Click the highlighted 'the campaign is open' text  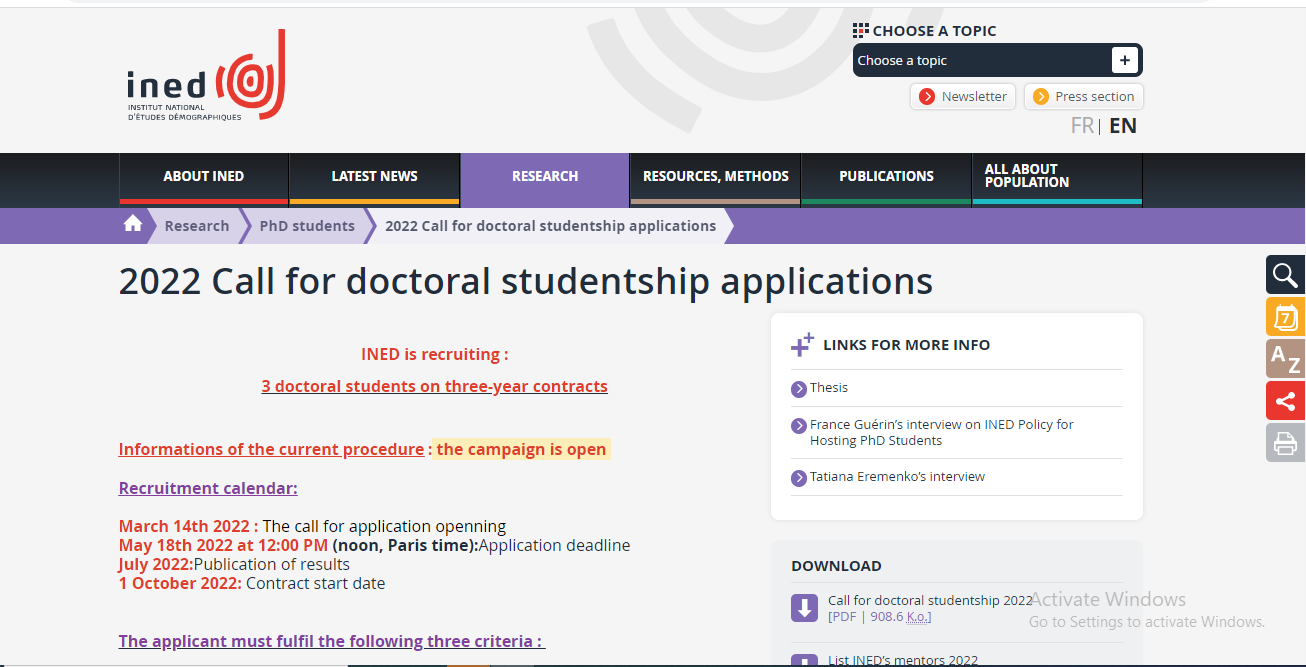[521, 449]
